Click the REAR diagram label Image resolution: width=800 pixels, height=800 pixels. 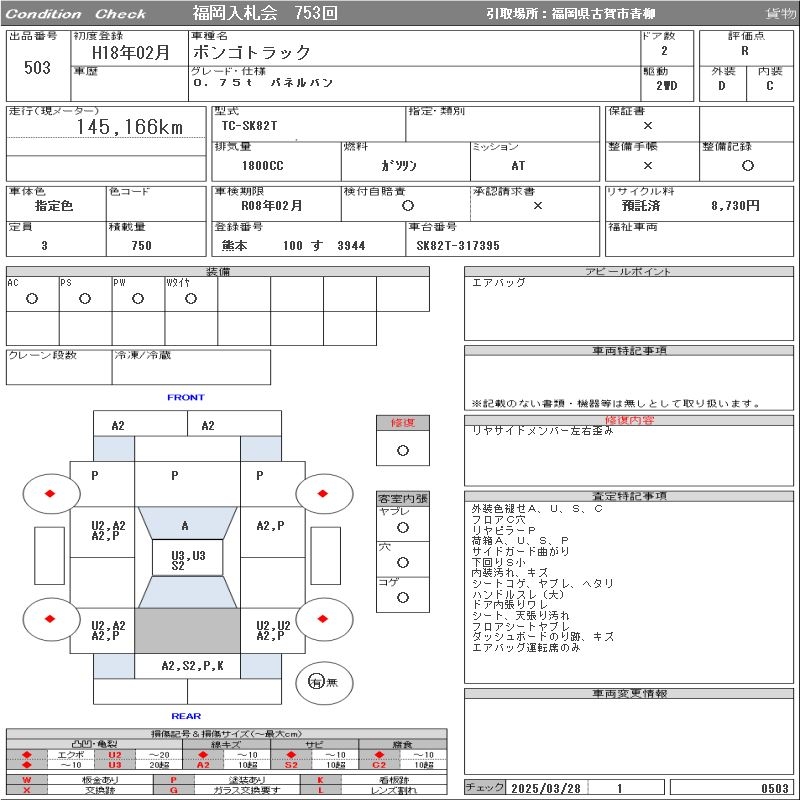[186, 716]
